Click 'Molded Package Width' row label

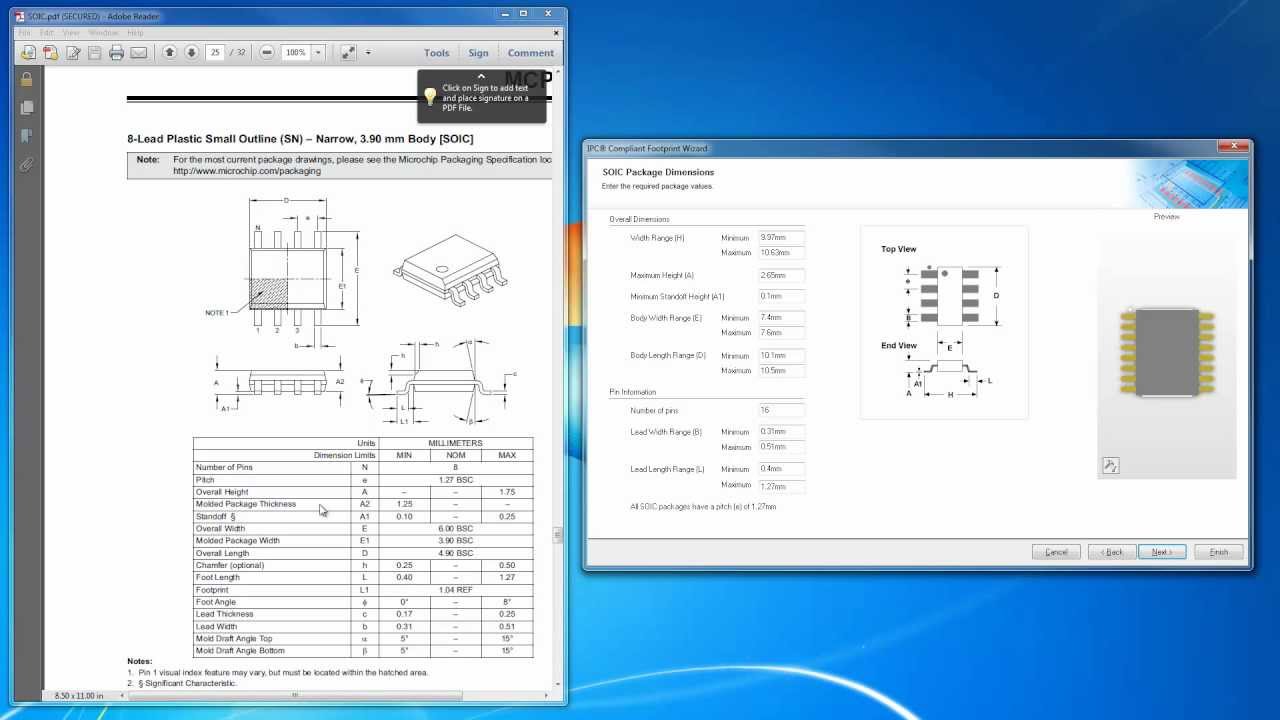click(237, 541)
